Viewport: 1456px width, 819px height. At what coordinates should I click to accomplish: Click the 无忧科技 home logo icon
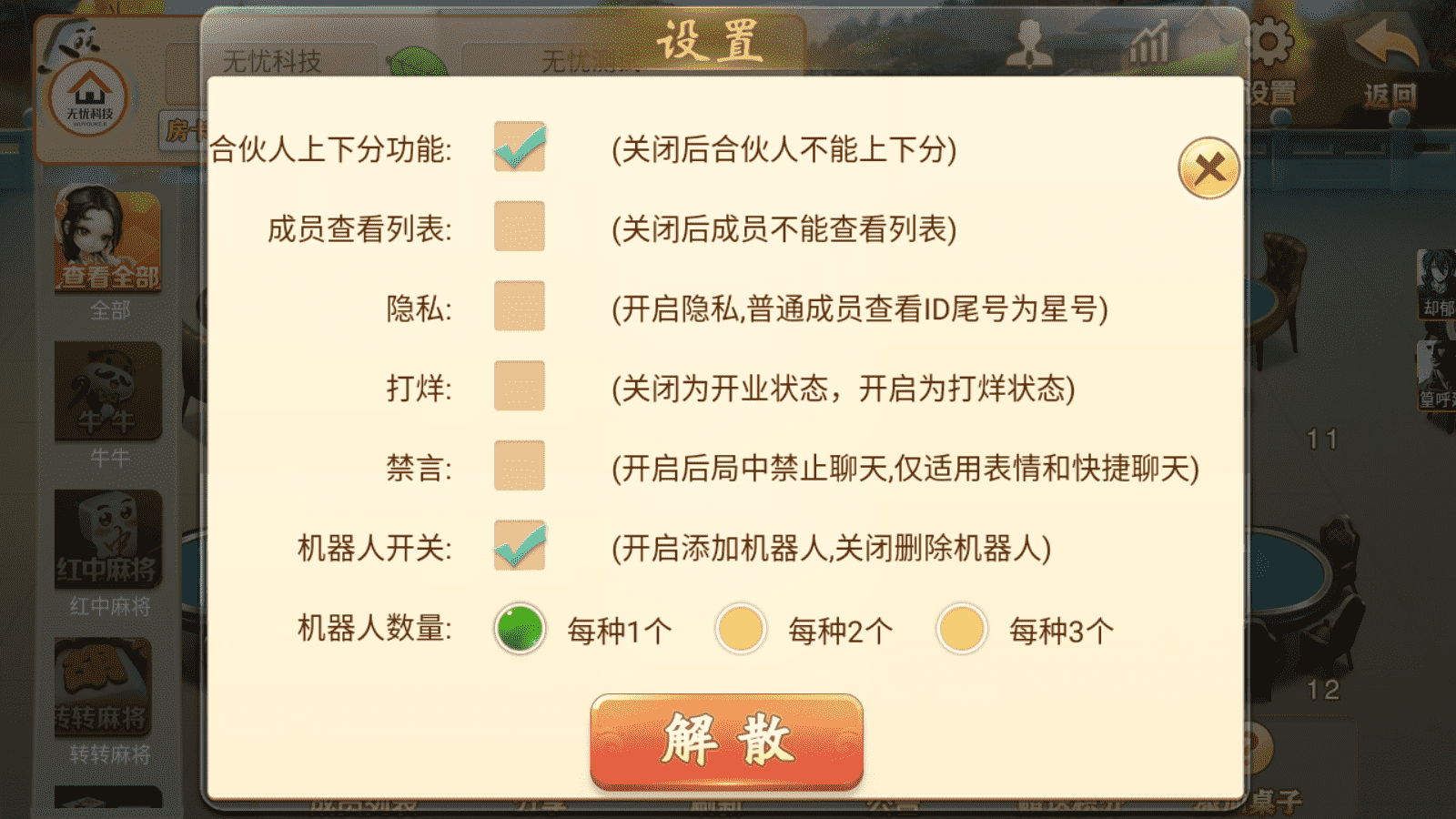click(88, 97)
